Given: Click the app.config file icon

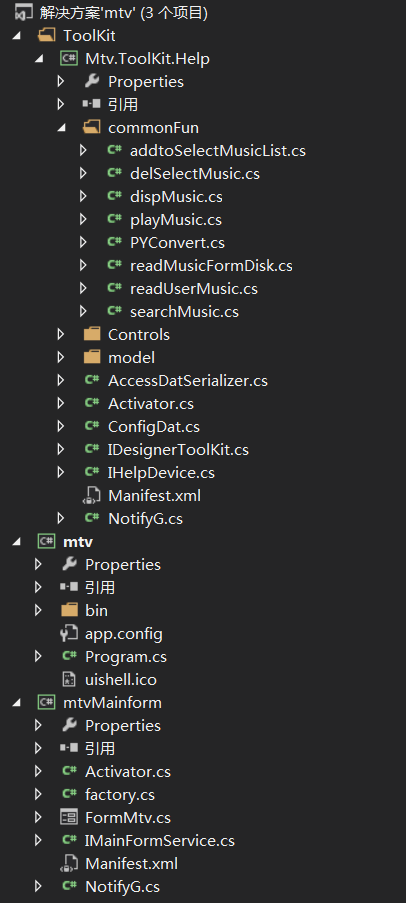Looking at the screenshot, I should click(69, 633).
